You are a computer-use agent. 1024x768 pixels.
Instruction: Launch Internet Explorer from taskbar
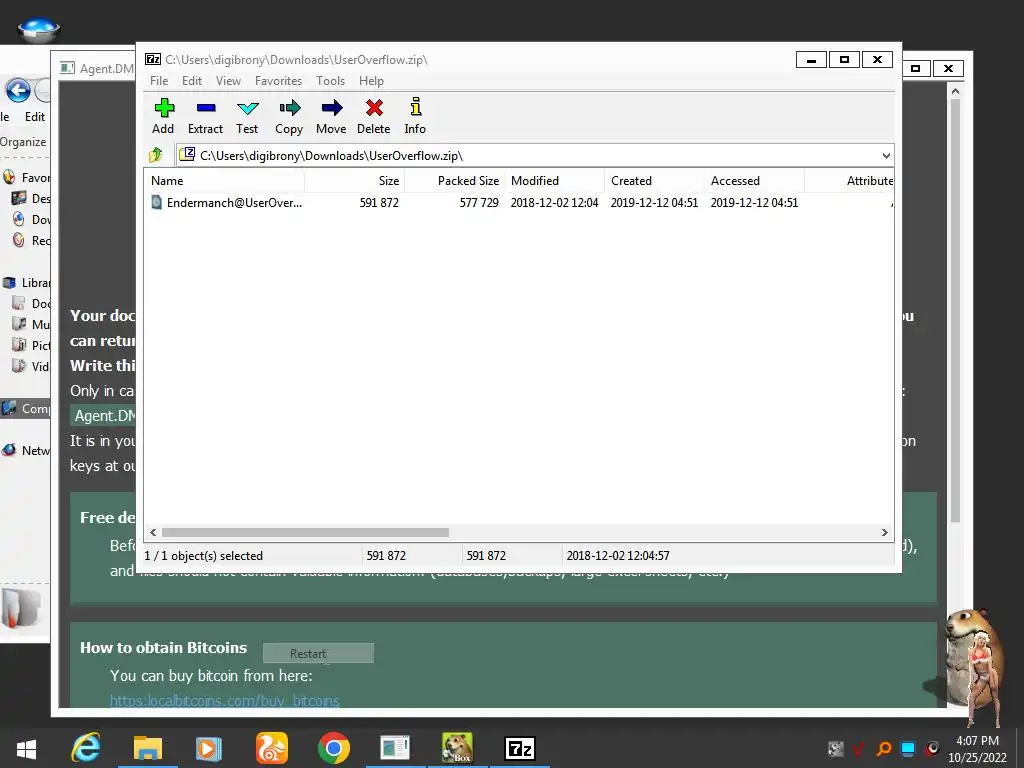[x=86, y=748]
